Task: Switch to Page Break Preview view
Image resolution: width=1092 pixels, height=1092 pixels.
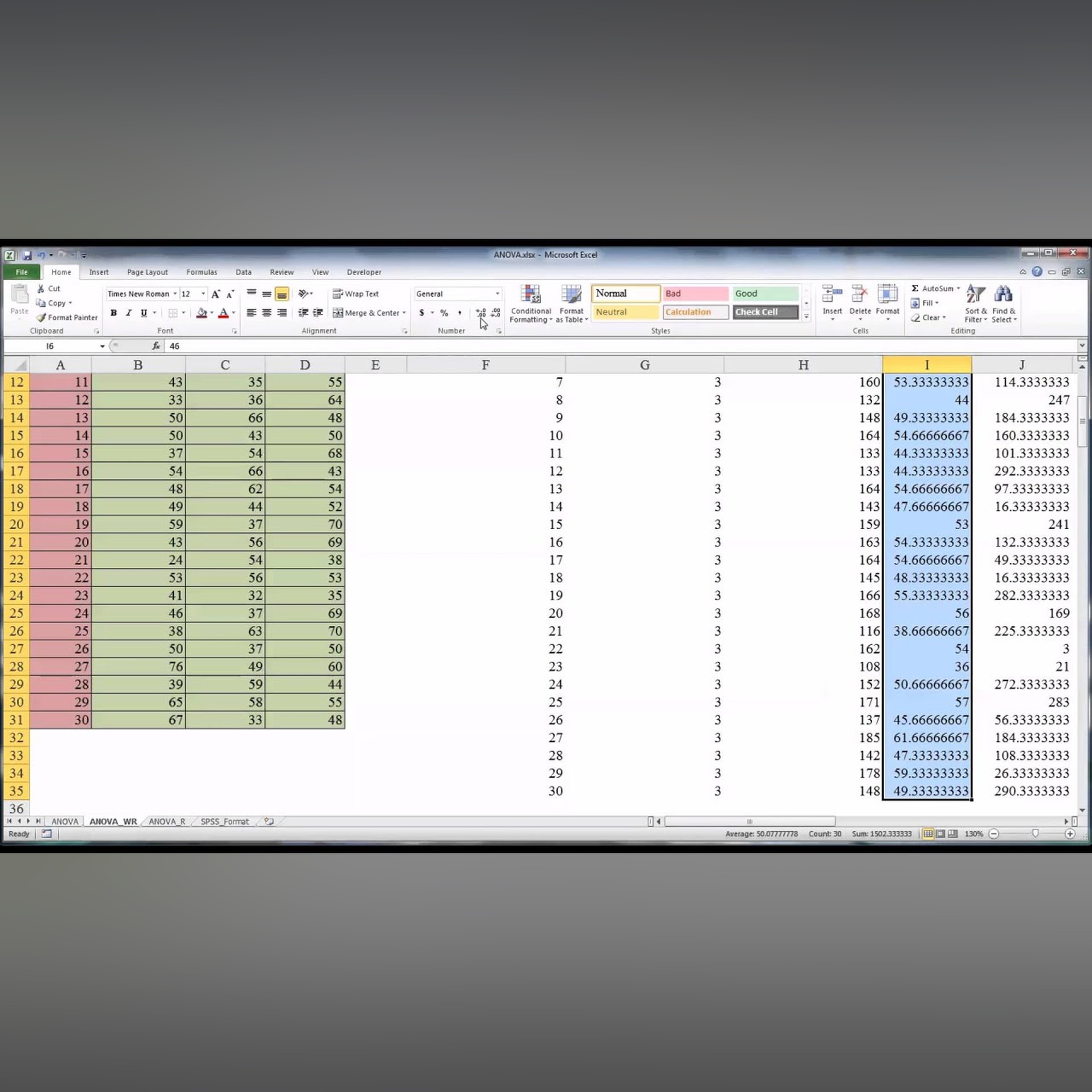Action: (x=952, y=834)
